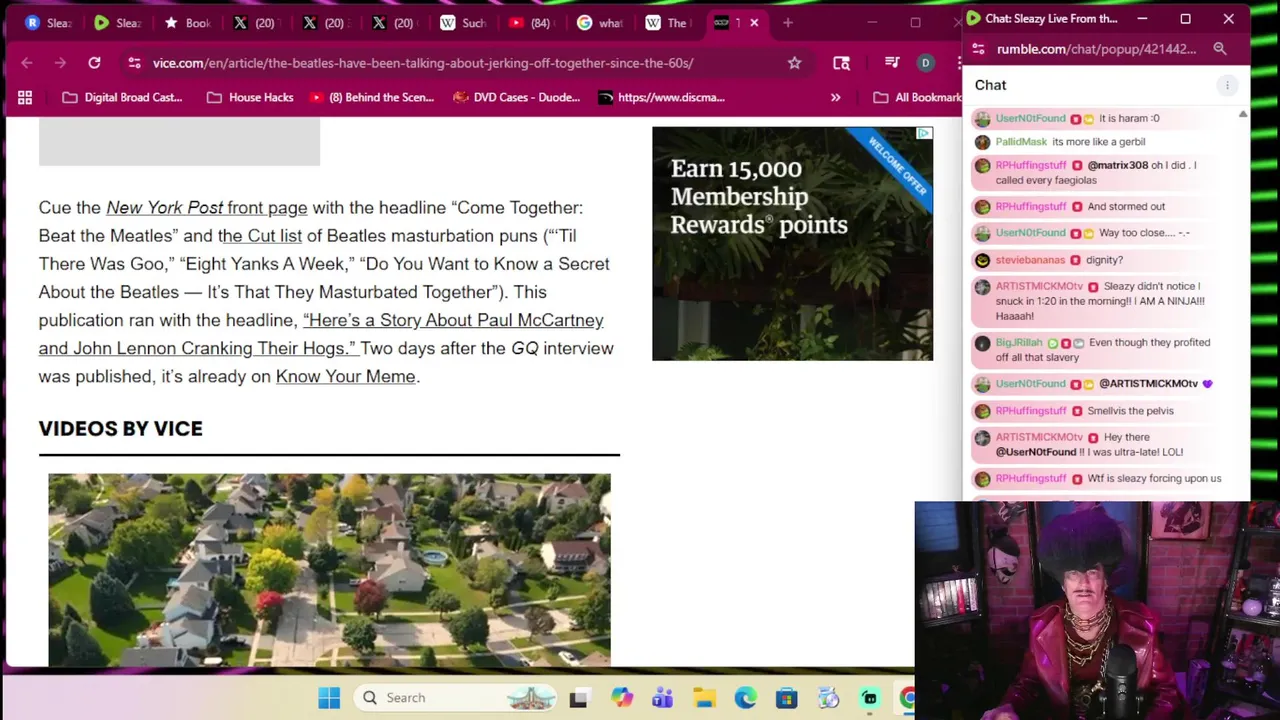Open the Digital Broad Cast bookmark folder

[122, 97]
